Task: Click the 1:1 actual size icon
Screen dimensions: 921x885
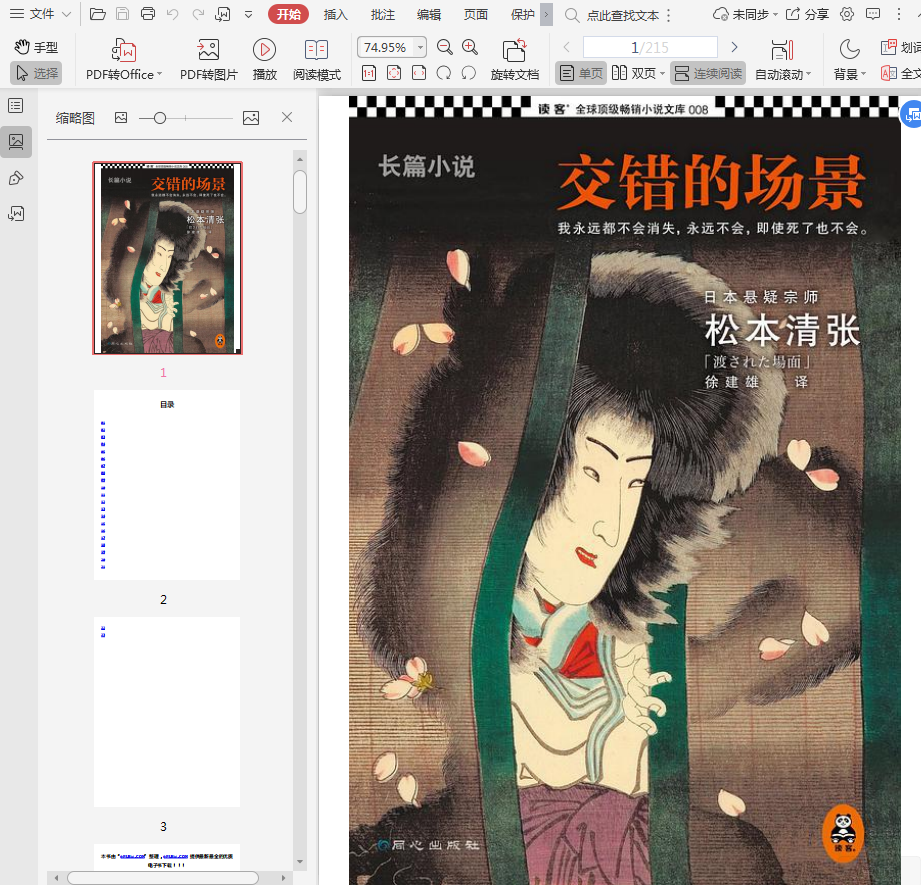Action: click(369, 73)
